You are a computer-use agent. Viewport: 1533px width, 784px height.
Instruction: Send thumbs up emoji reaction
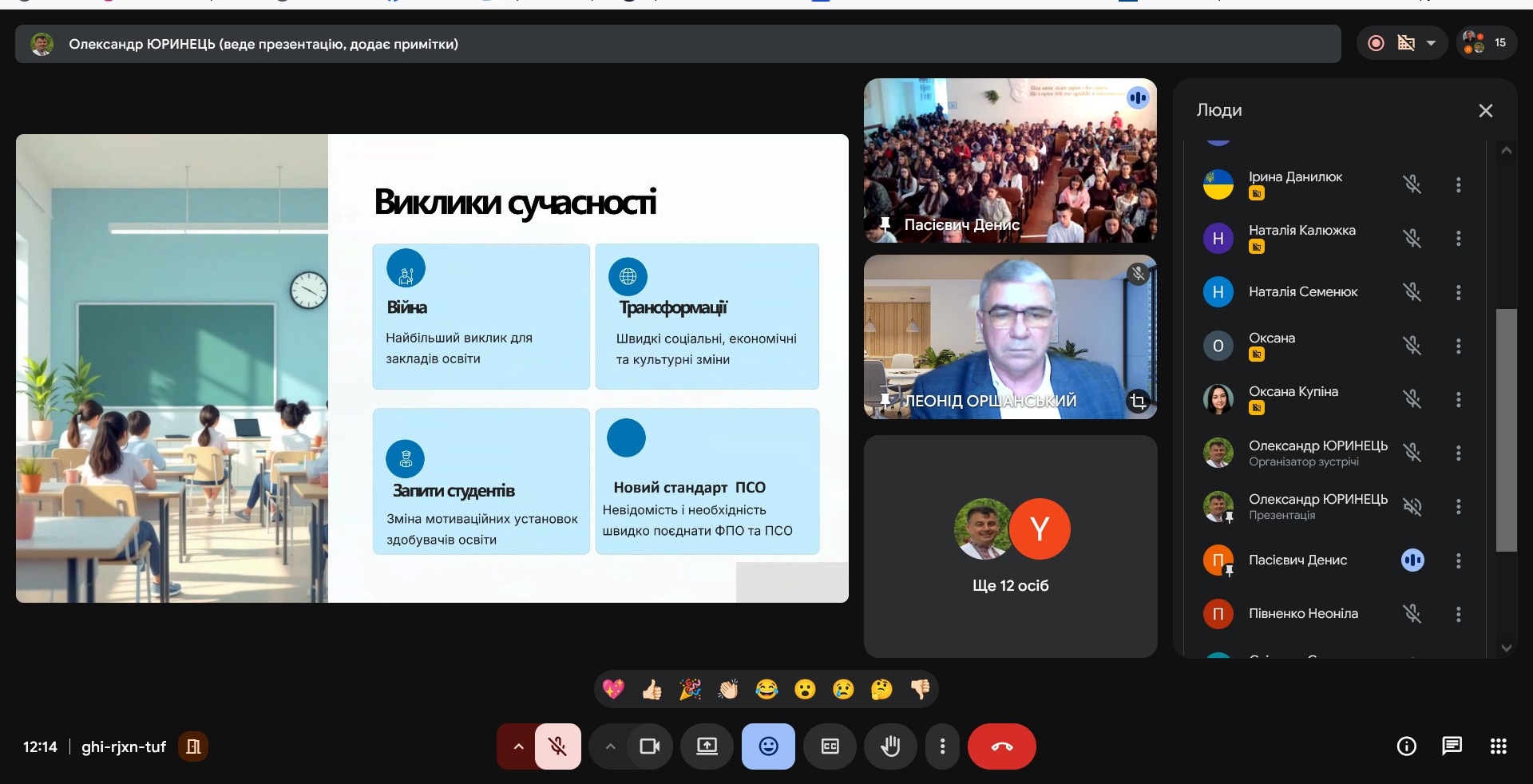[652, 689]
